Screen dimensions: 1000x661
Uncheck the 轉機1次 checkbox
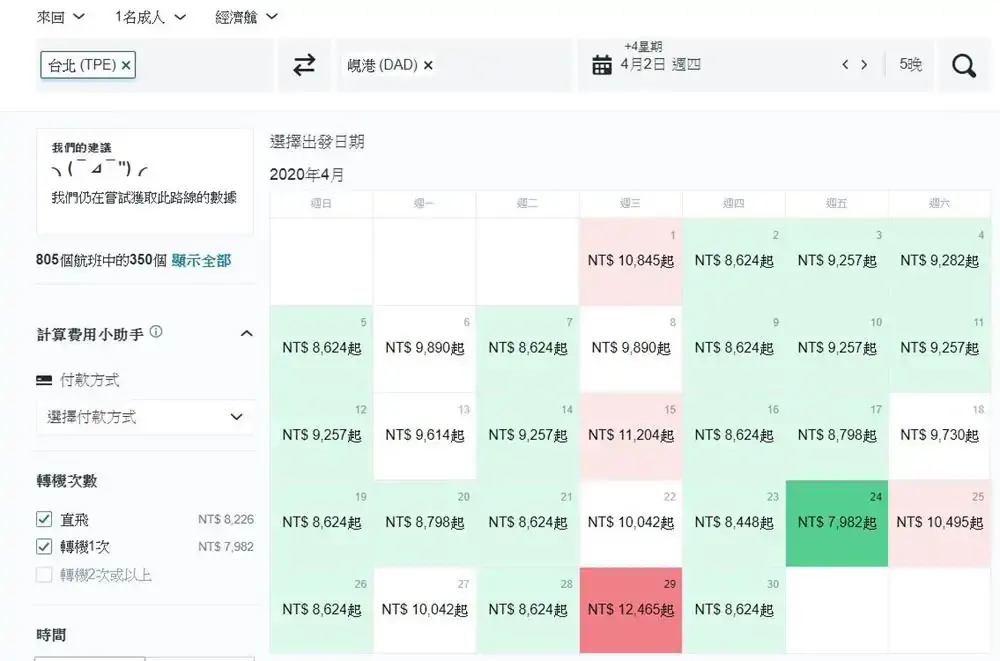[x=44, y=546]
